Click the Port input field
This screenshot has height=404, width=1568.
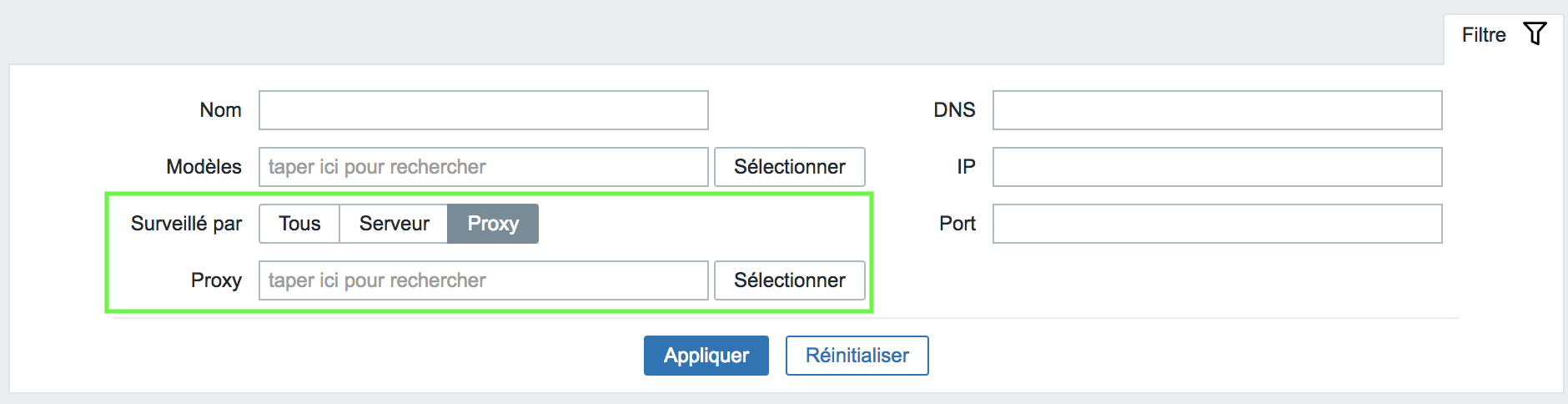pyautogui.click(x=1218, y=224)
